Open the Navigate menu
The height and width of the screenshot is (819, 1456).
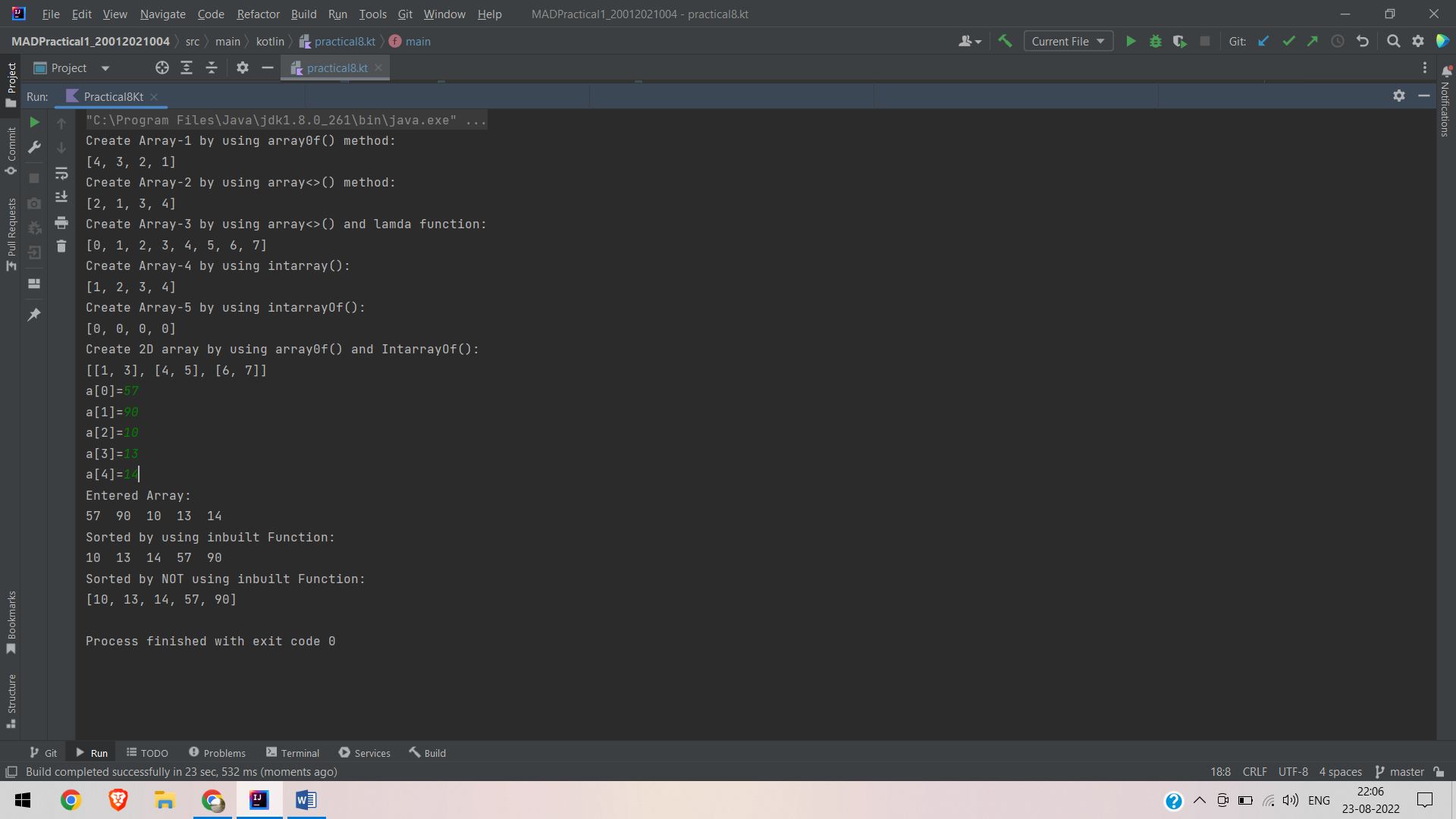pos(162,14)
